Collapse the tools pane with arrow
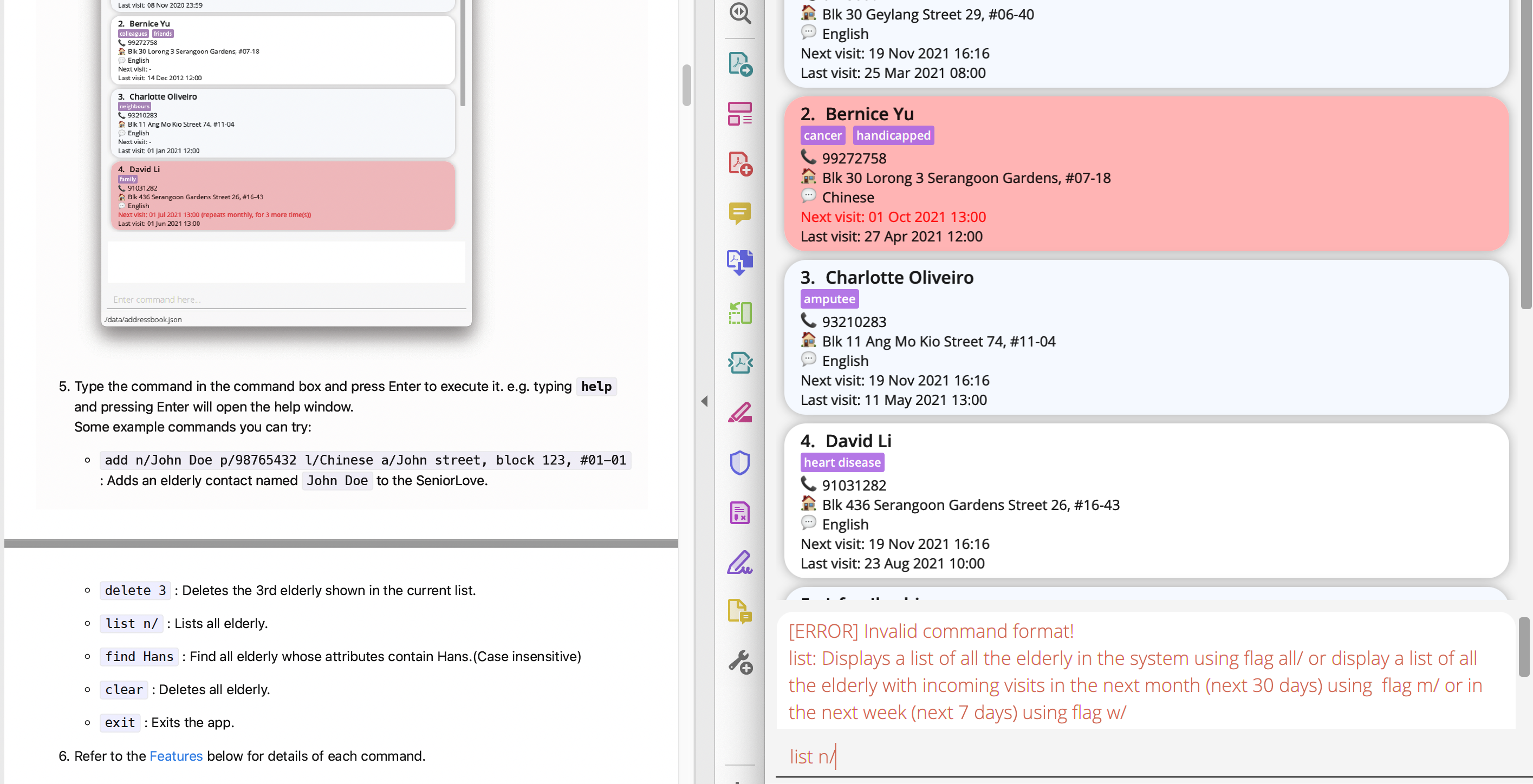The image size is (1533, 784). coord(705,401)
